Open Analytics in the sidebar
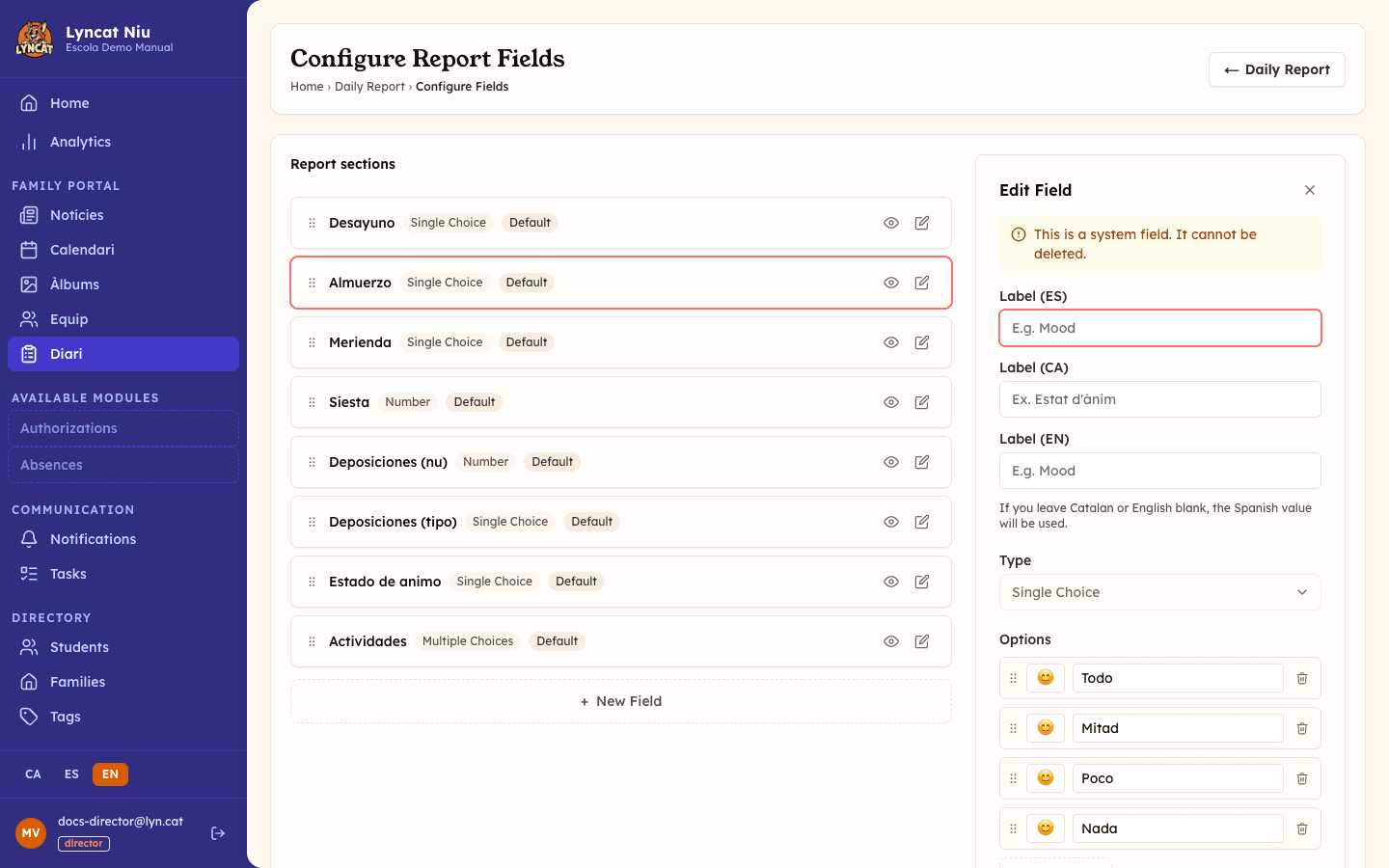 123,142
